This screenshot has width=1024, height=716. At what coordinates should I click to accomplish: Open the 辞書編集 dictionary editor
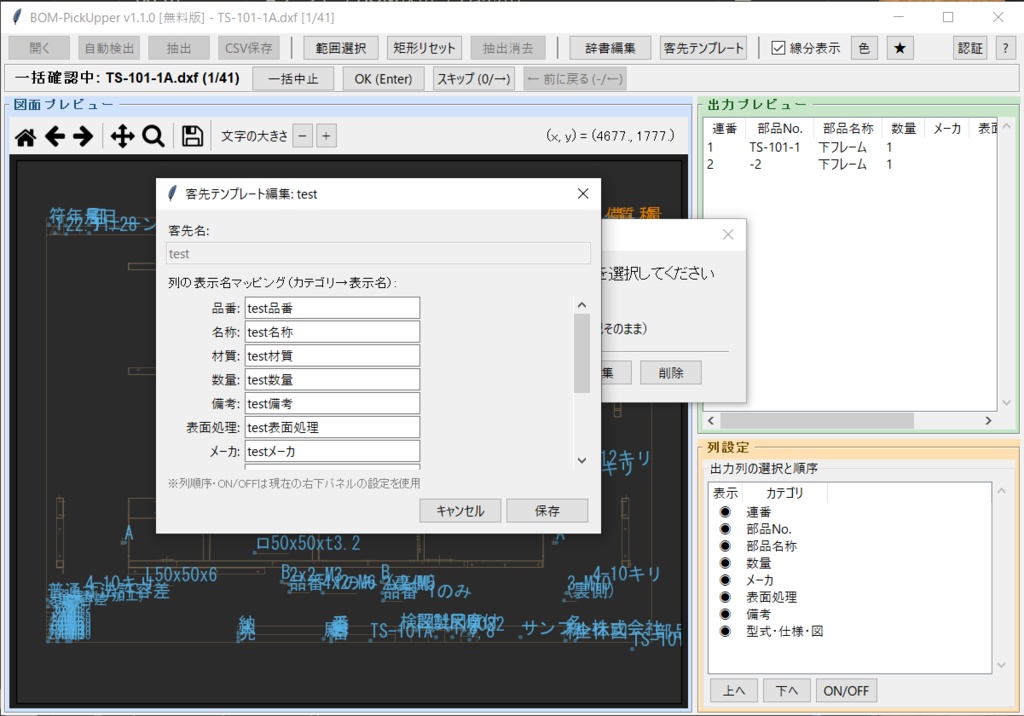610,48
